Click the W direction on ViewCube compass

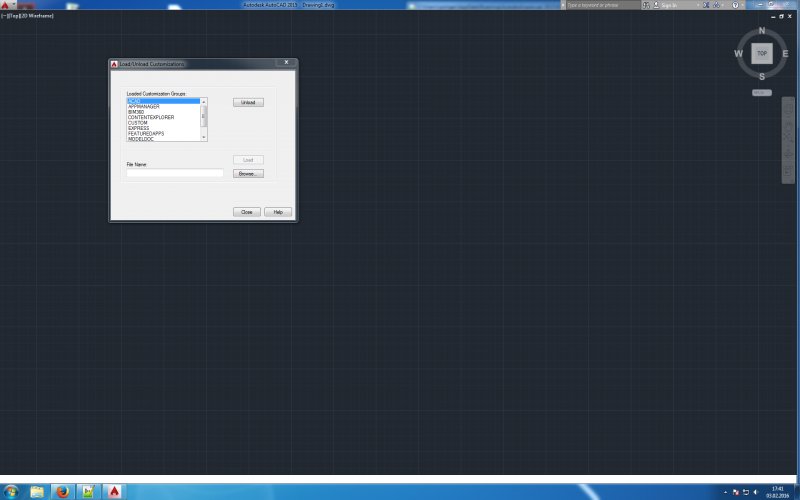pos(738,54)
